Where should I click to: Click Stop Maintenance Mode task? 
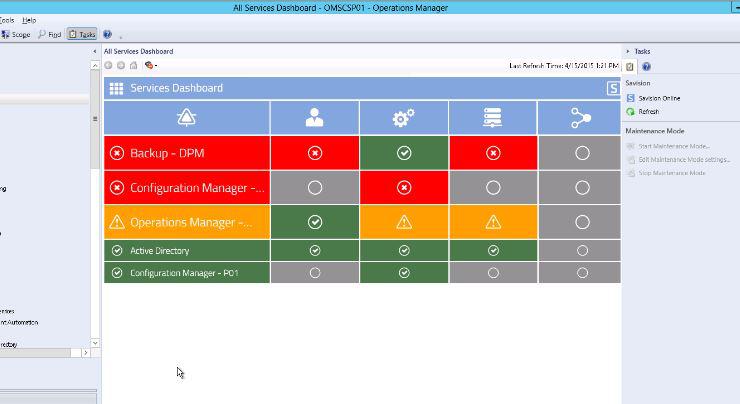[x=672, y=173]
